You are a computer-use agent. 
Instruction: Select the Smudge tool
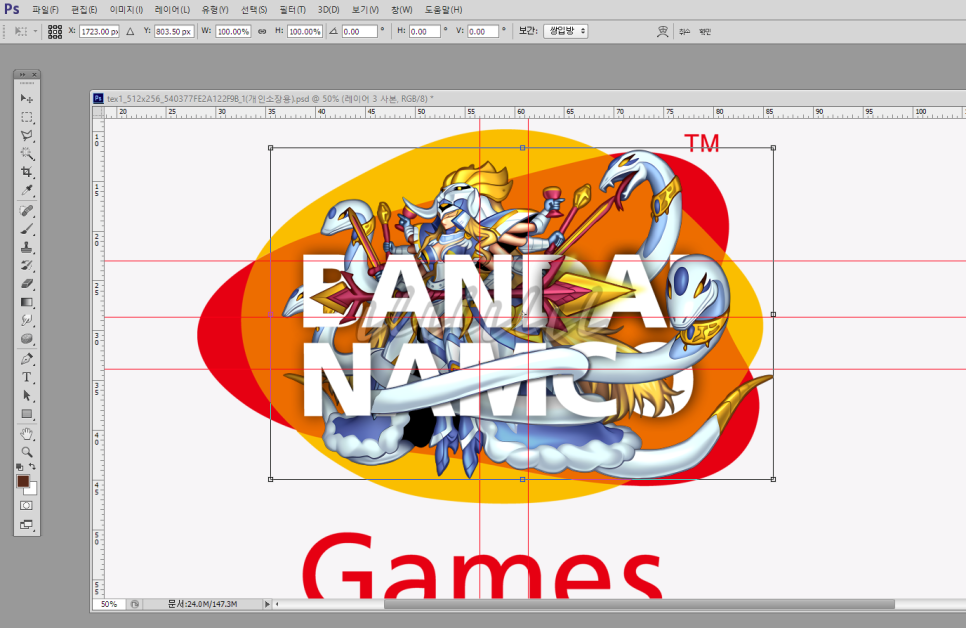click(x=26, y=320)
